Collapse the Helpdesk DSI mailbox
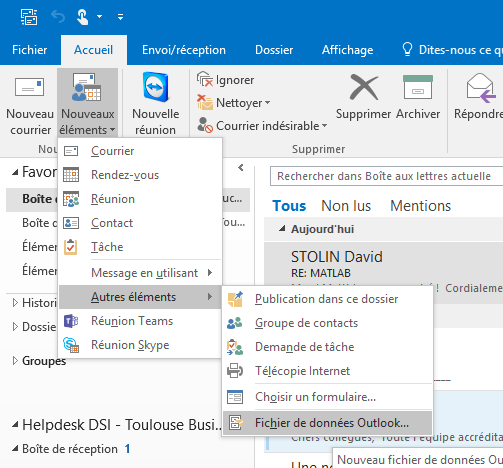 [15, 425]
